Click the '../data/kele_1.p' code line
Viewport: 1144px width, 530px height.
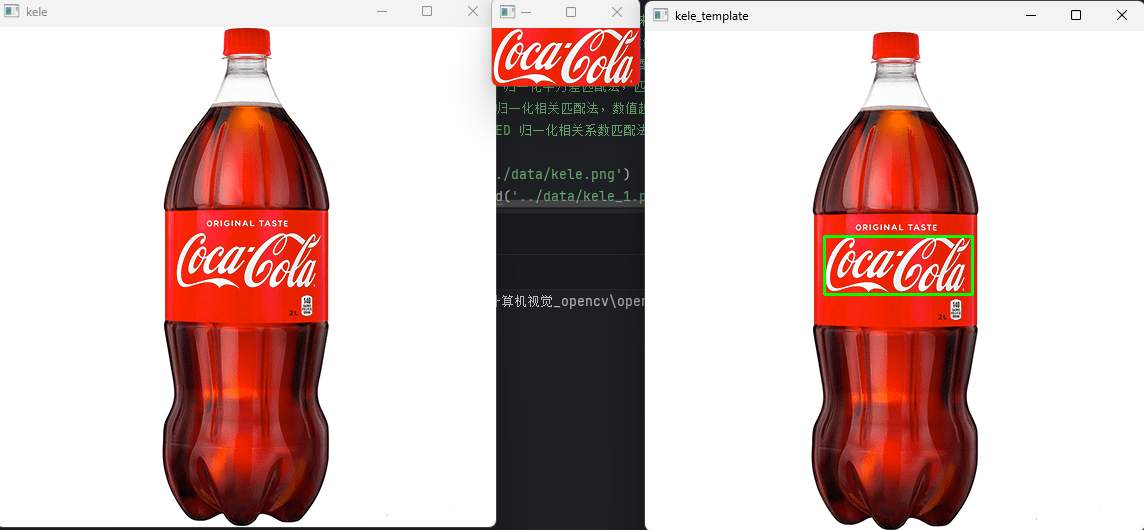(569, 196)
